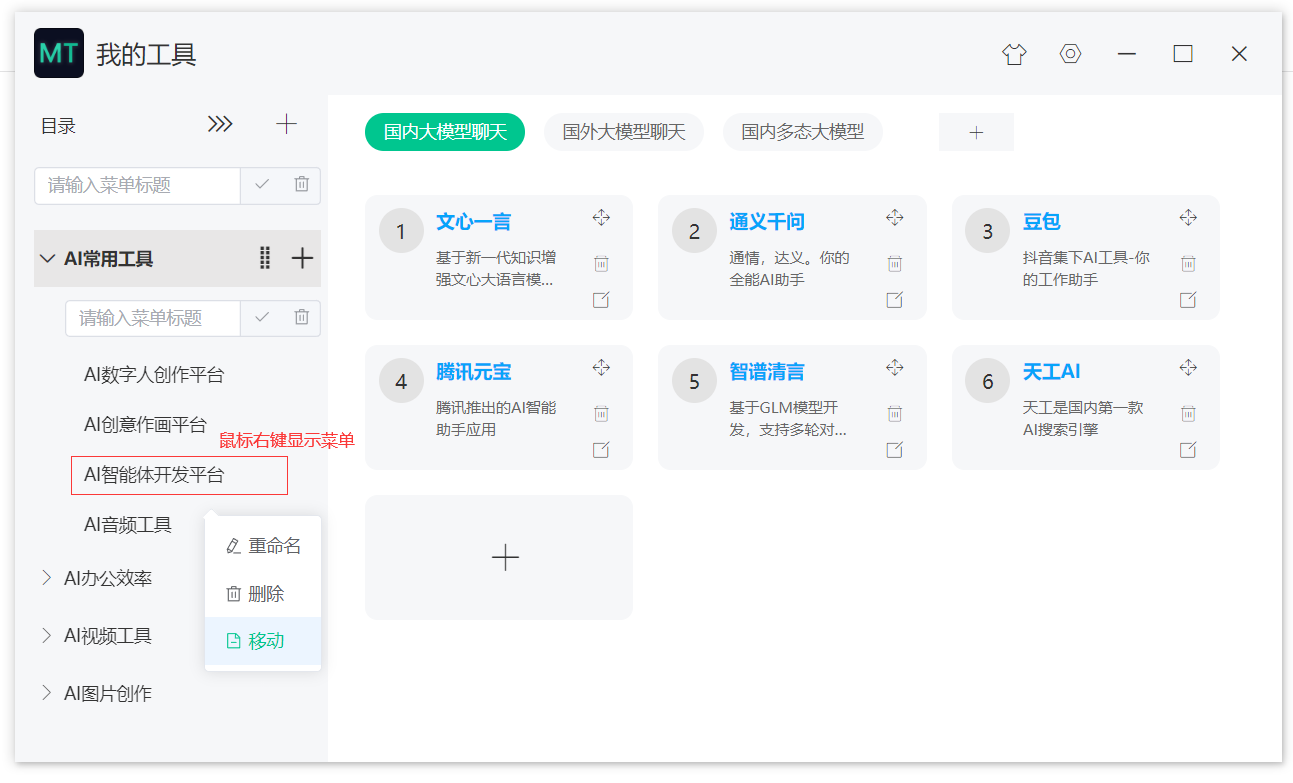
Task: Open 豆包 link
Action: [1042, 222]
